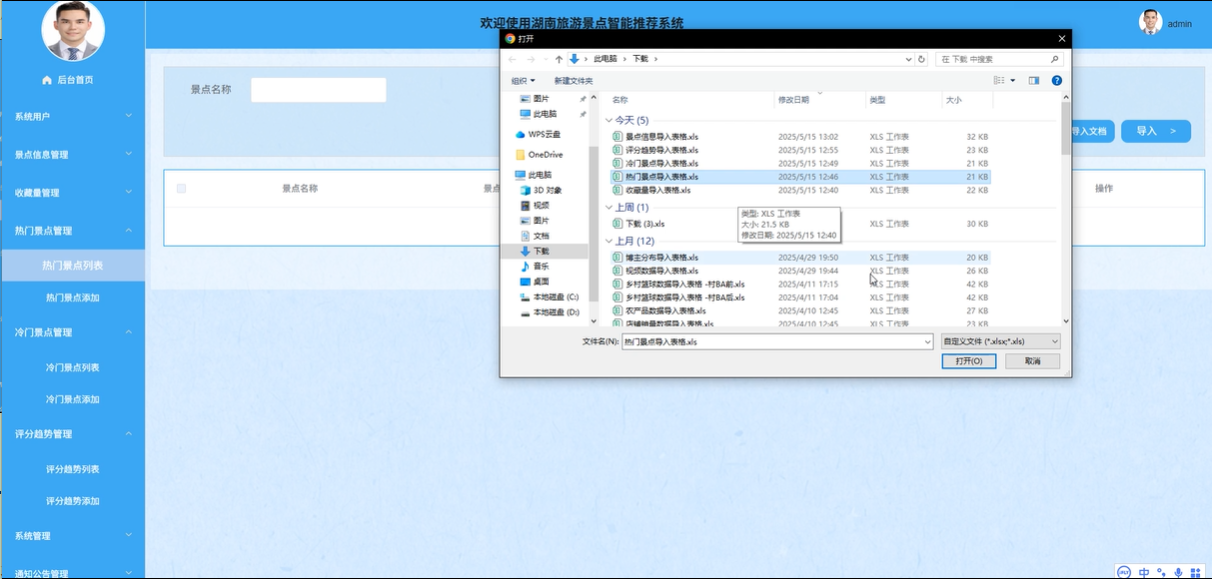This screenshot has height=579, width=1212.
Task: Expand the 系统用户 sidebar menu
Action: 72,117
